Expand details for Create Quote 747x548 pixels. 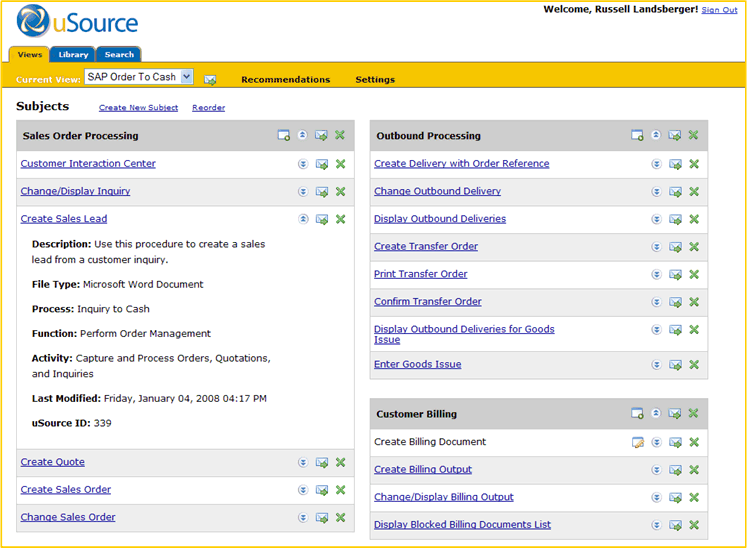[303, 462]
